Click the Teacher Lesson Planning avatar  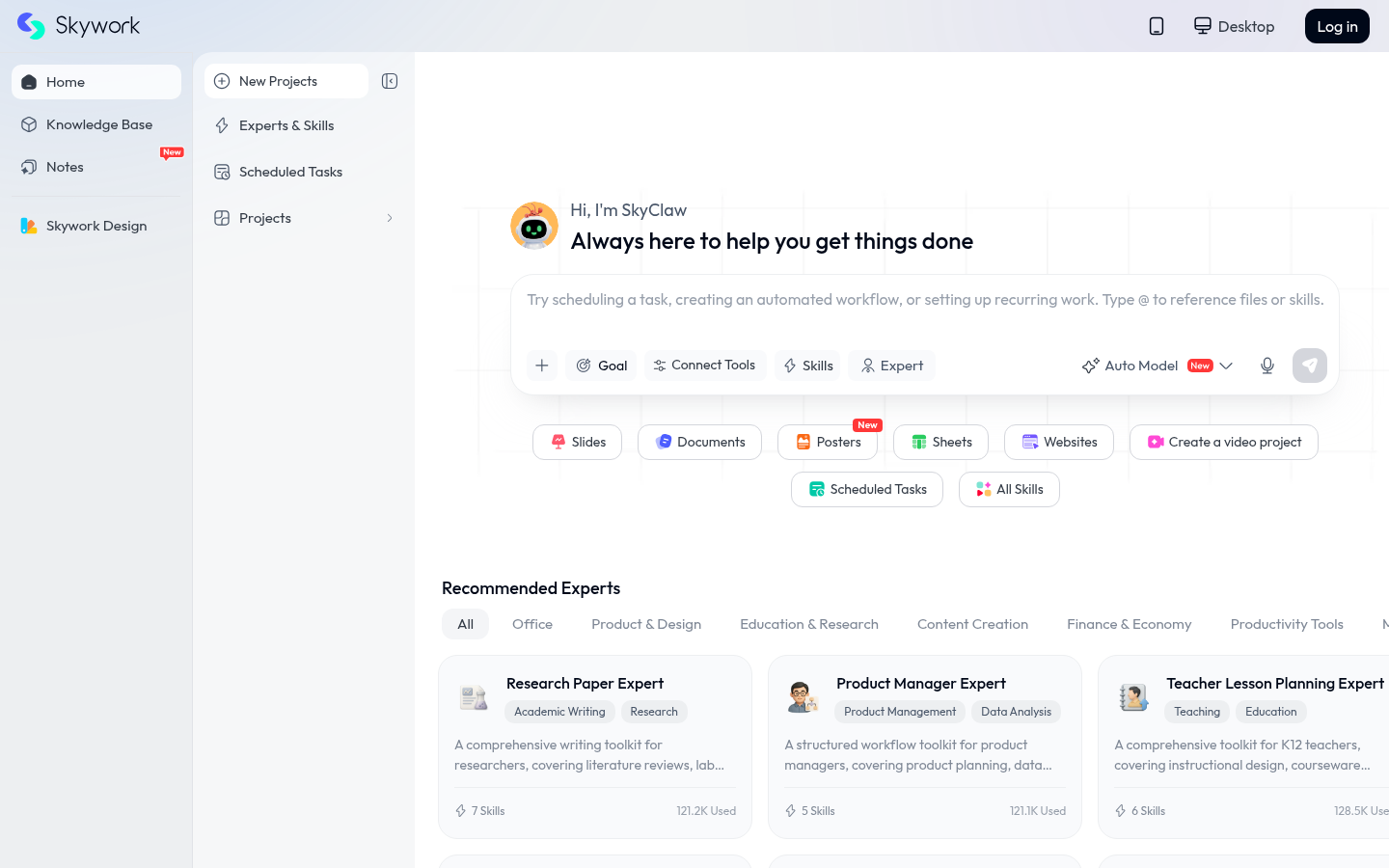coord(1133,697)
